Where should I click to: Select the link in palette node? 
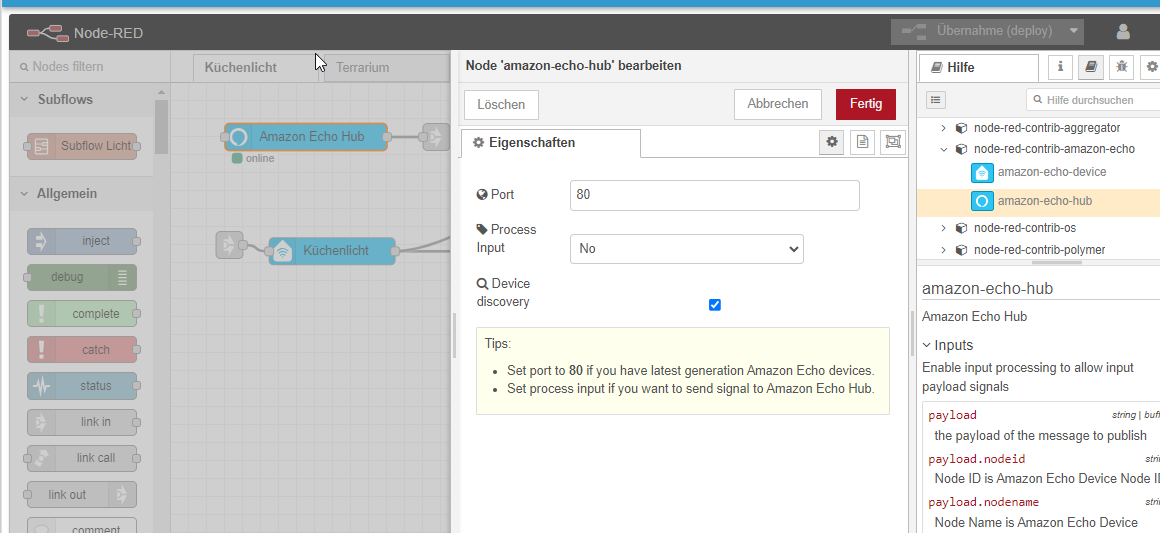coord(81,422)
